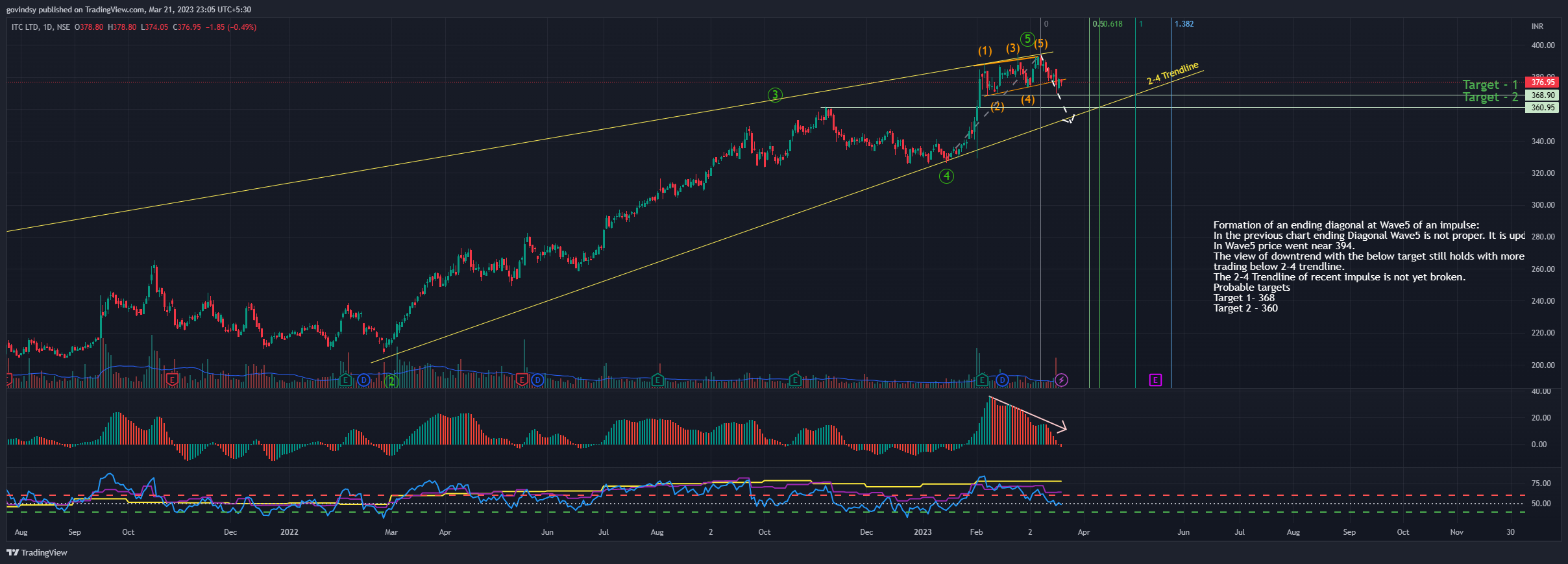The width and height of the screenshot is (1568, 564).
Task: Select the orange (2) sub-wave label
Action: pyautogui.click(x=998, y=106)
